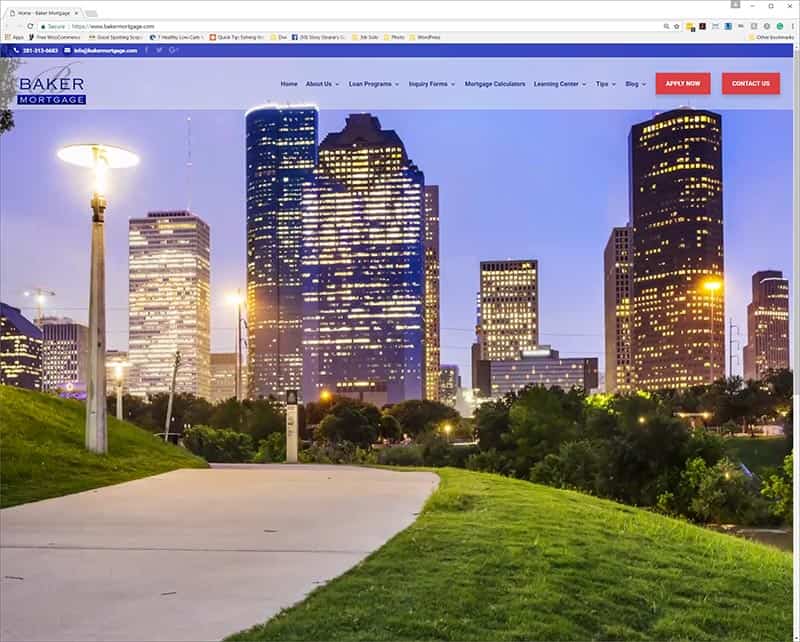Click the address bar URL field
Screen dimensions: 800x642
(x=357, y=26)
